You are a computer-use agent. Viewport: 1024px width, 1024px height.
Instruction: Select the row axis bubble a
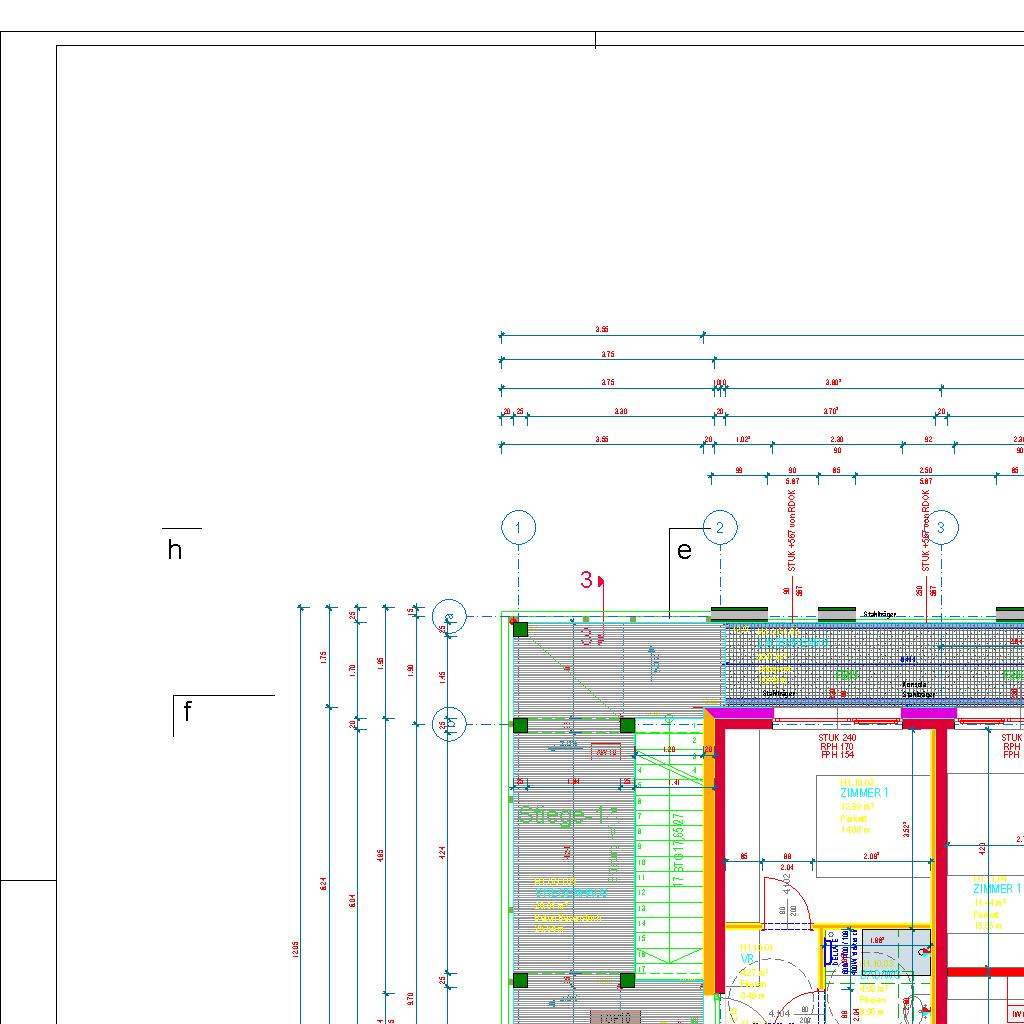click(x=449, y=617)
